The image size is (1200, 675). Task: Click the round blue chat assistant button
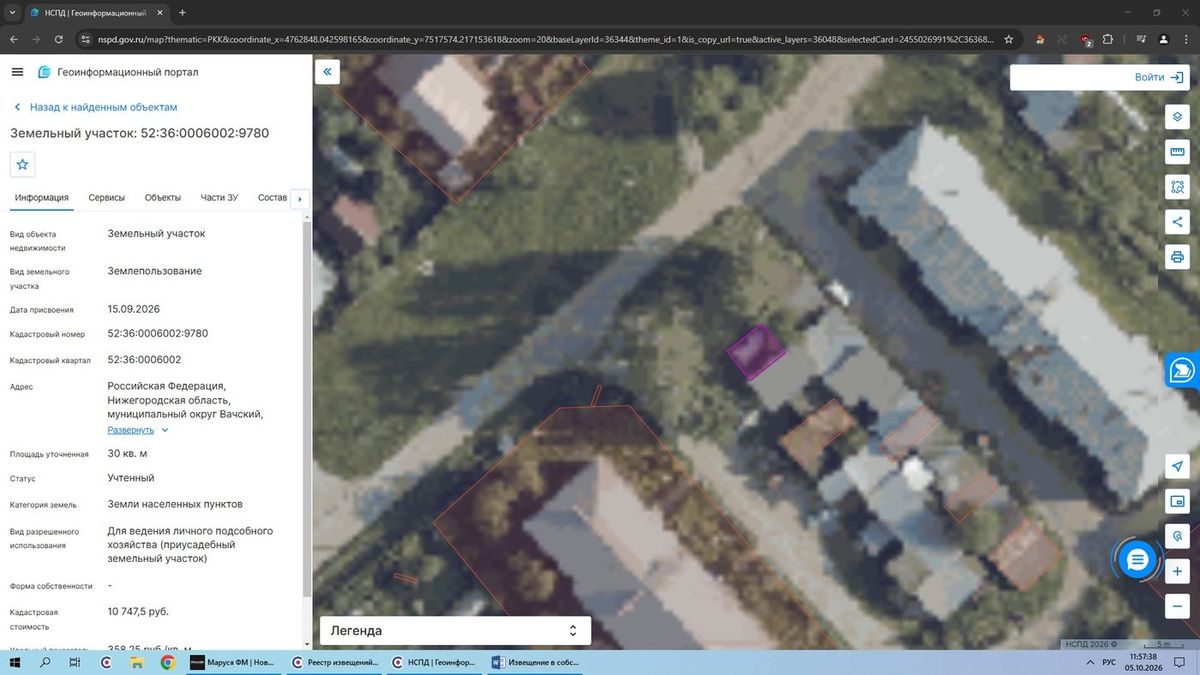(1137, 560)
